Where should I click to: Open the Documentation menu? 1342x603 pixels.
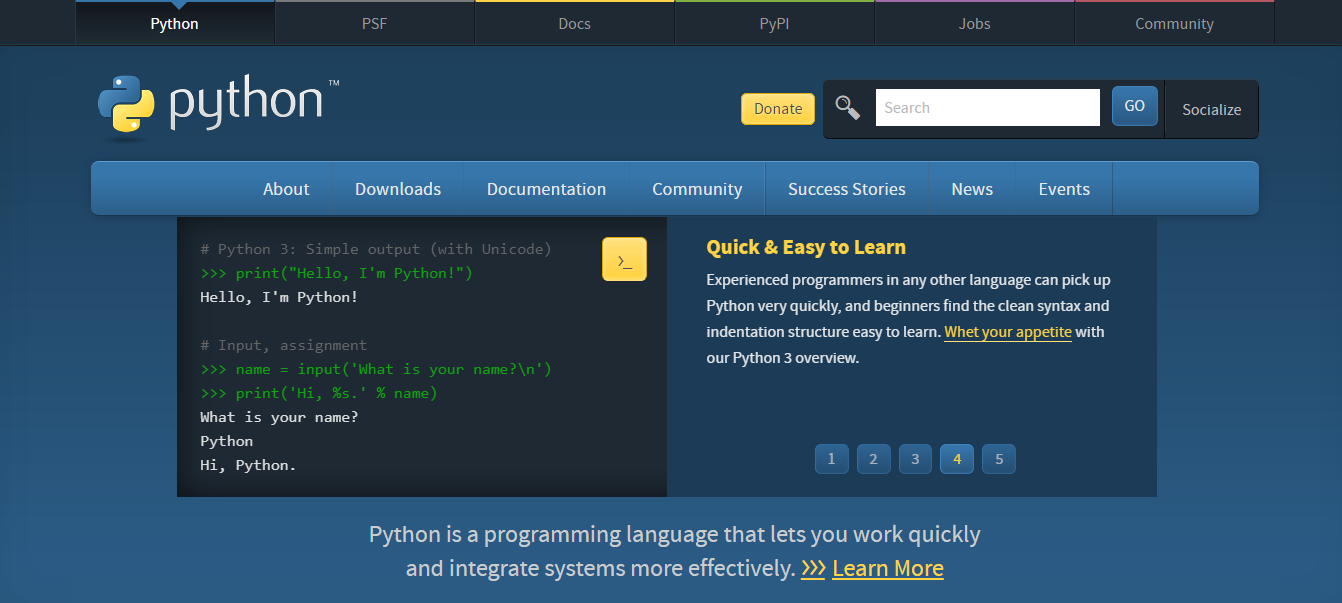(x=546, y=188)
